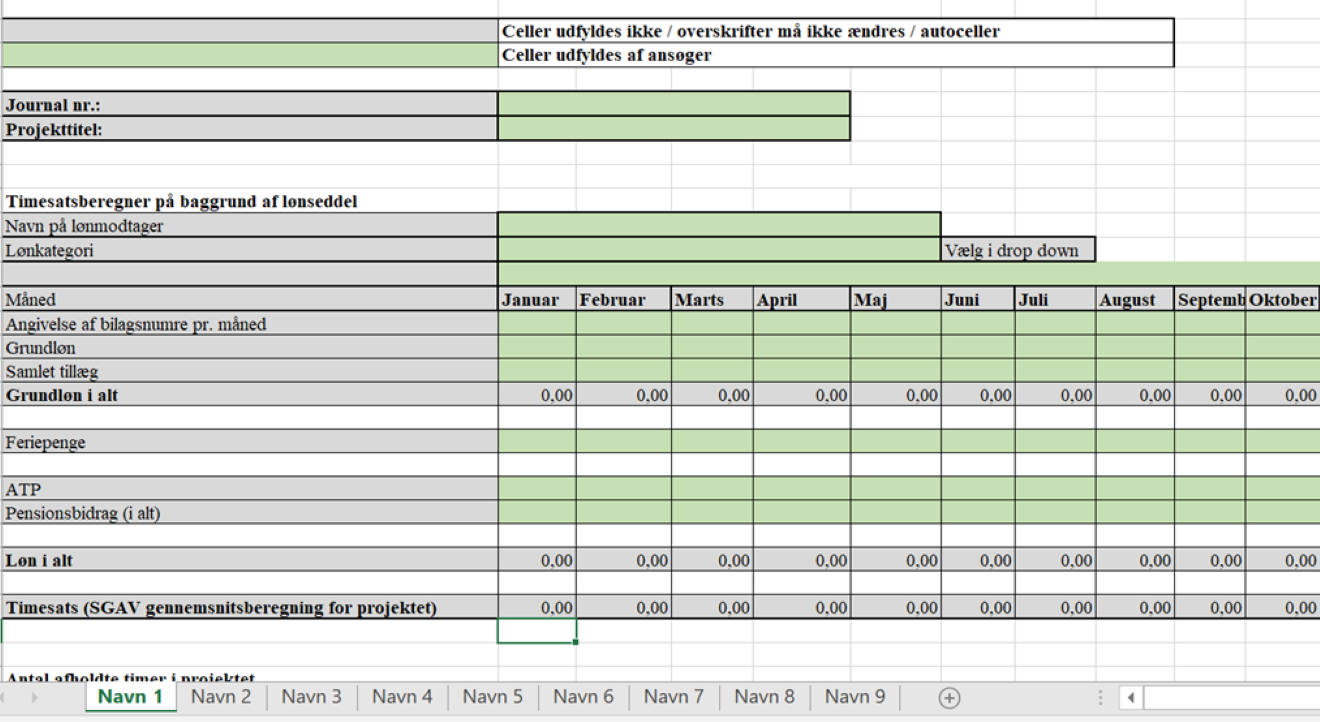The width and height of the screenshot is (1320, 722).
Task: Select the Navn 9 sheet tab
Action: [x=855, y=697]
